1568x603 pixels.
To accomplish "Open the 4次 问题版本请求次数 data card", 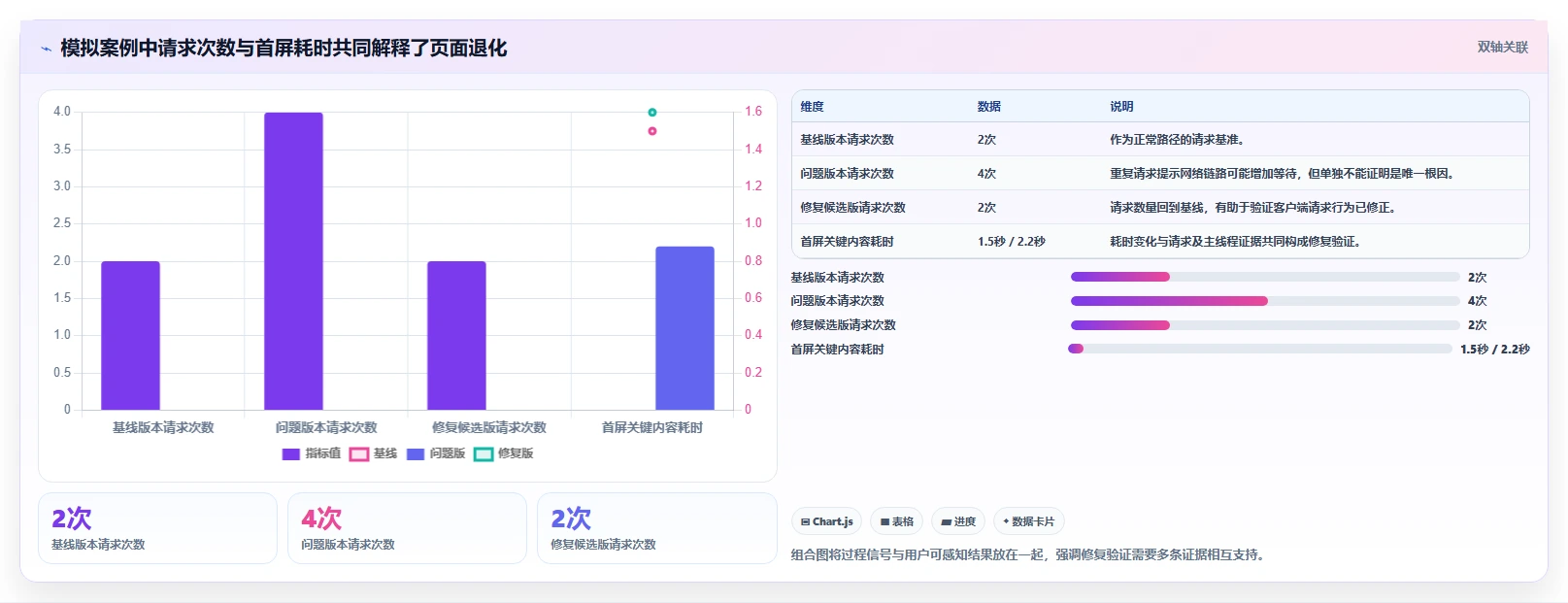I will coord(407,528).
